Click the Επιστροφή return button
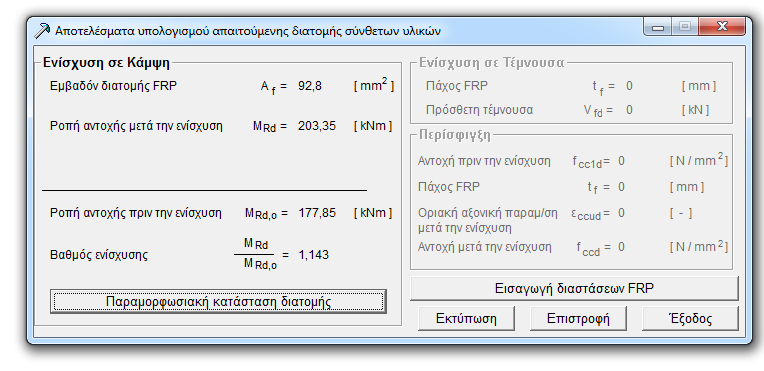 coord(578,319)
